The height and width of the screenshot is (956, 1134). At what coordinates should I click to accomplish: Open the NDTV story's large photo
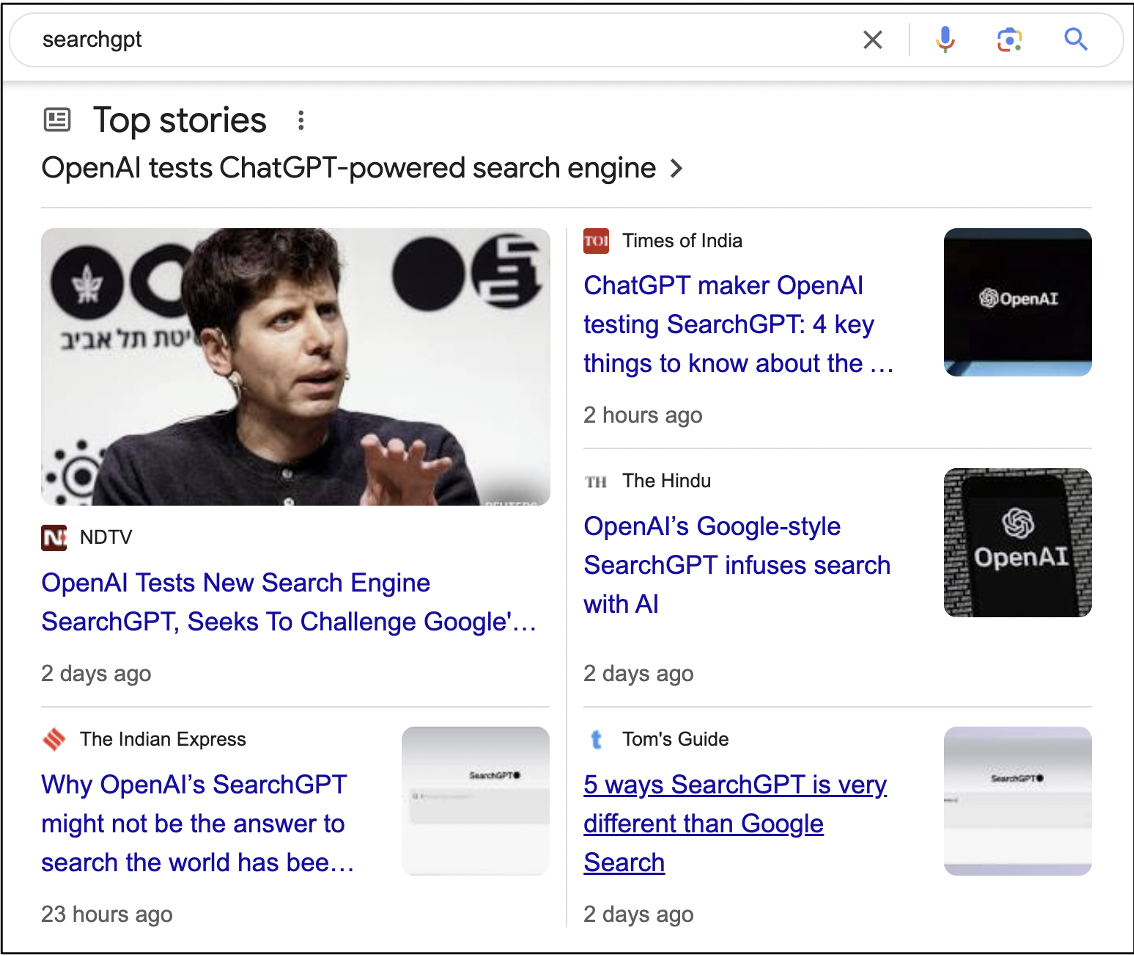pyautogui.click(x=295, y=367)
